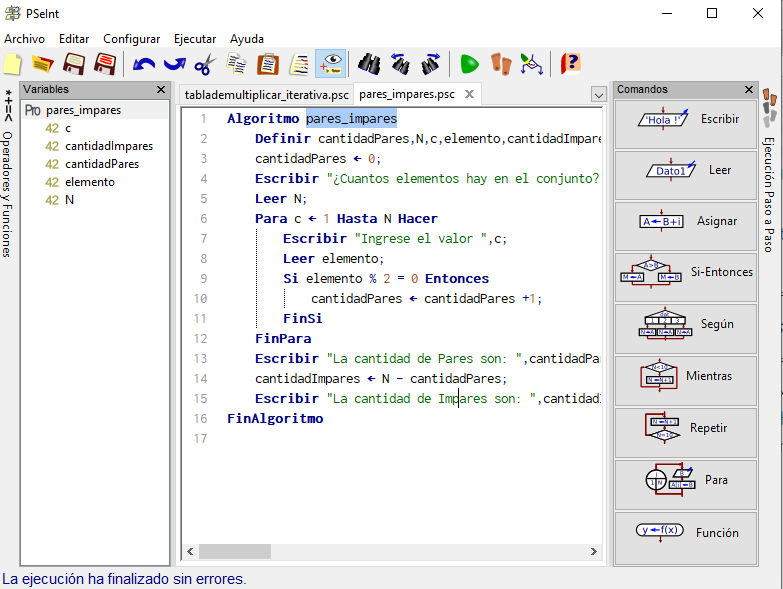Insert the Leer command
Viewport: 783px width, 589px height.
(x=686, y=175)
